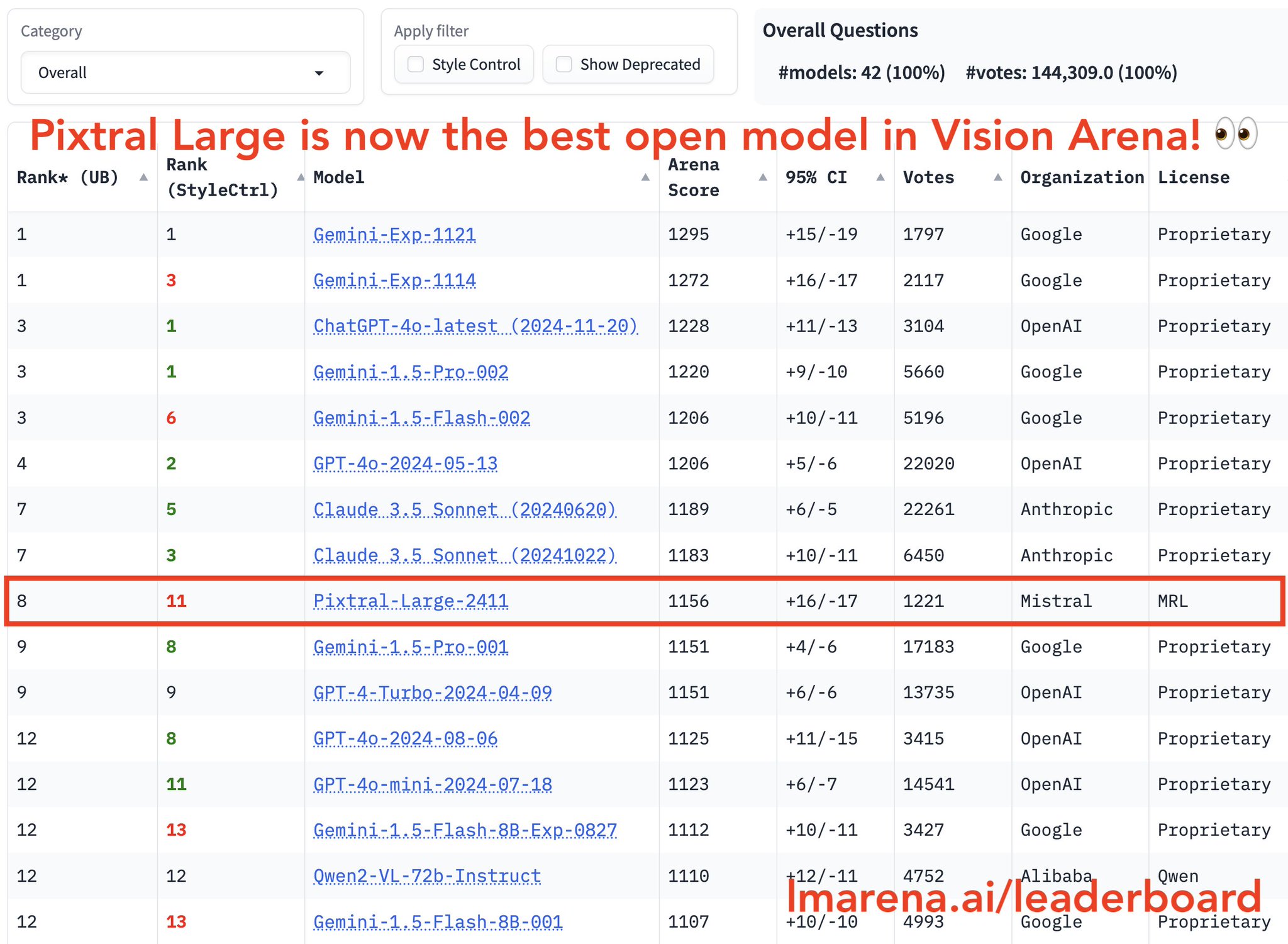Enable the Show Deprecated checkbox
Image resolution: width=1288 pixels, height=944 pixels.
[564, 64]
